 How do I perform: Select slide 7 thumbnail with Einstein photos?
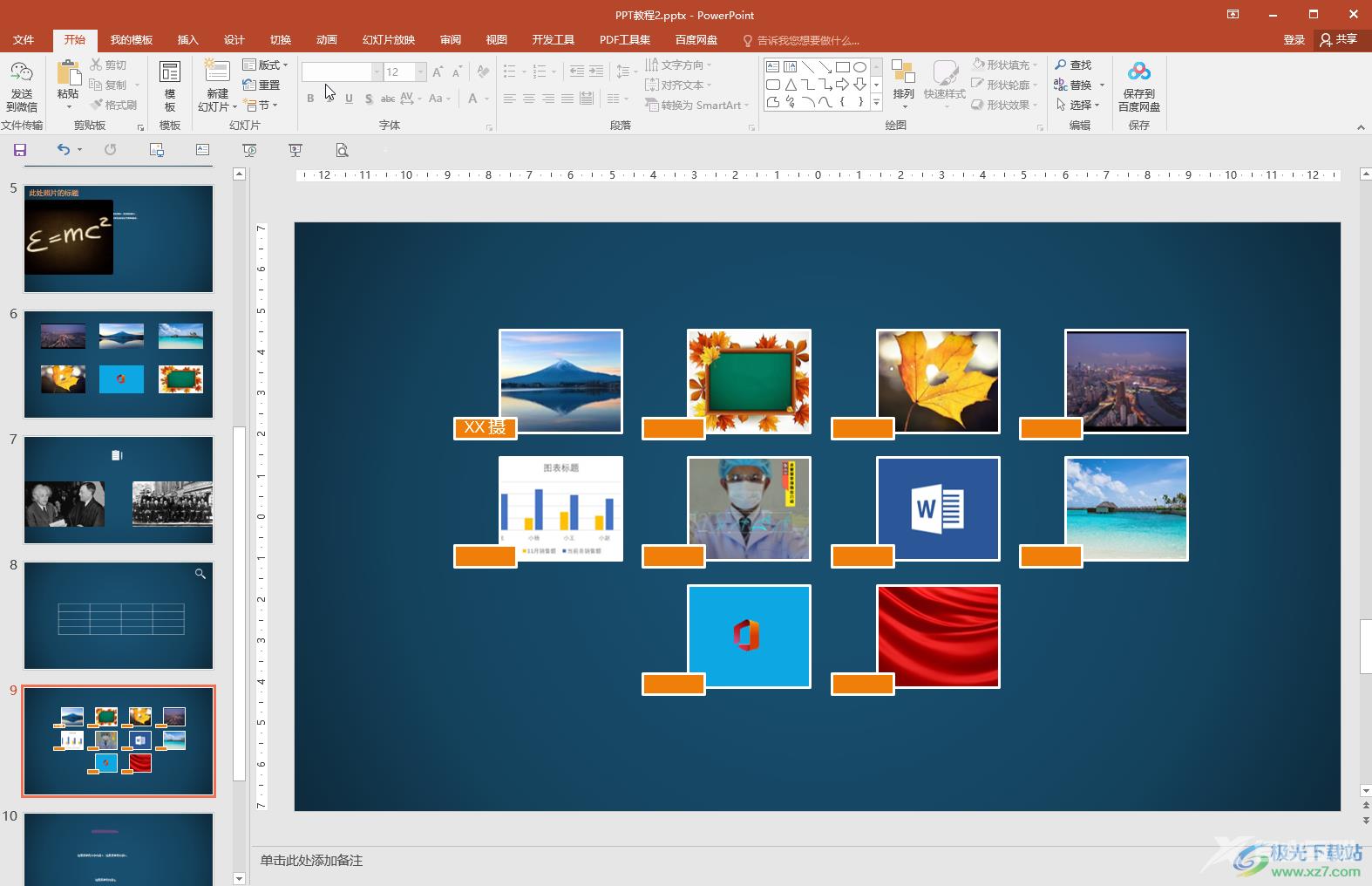pyautogui.click(x=119, y=490)
